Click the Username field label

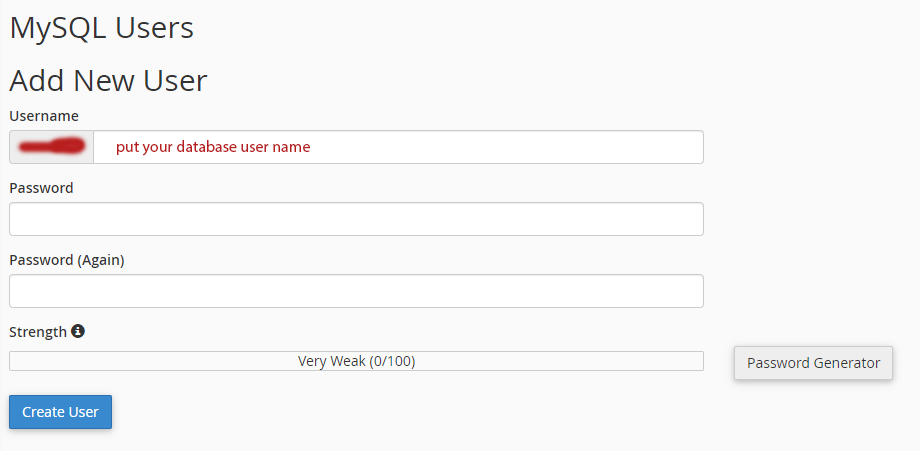(44, 116)
